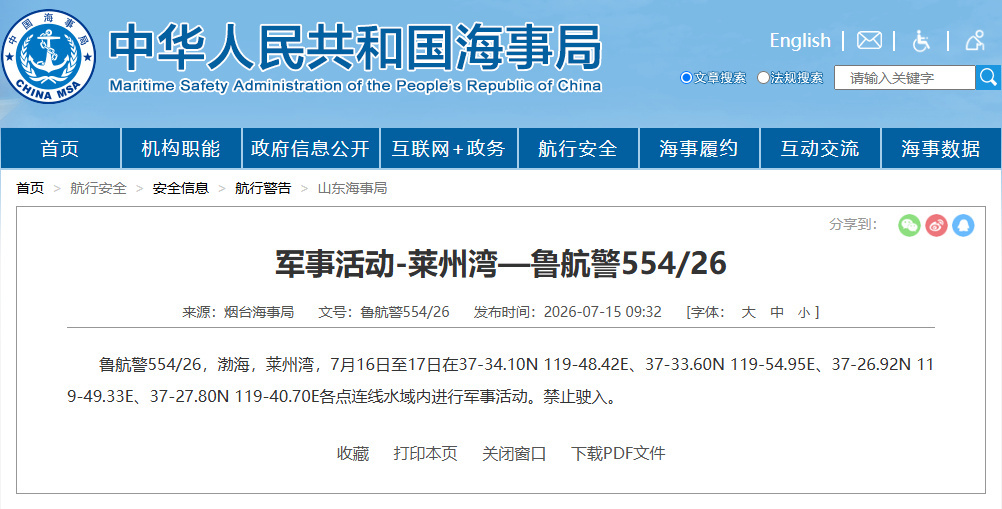
Task: Open the email envelope icon
Action: tap(869, 41)
